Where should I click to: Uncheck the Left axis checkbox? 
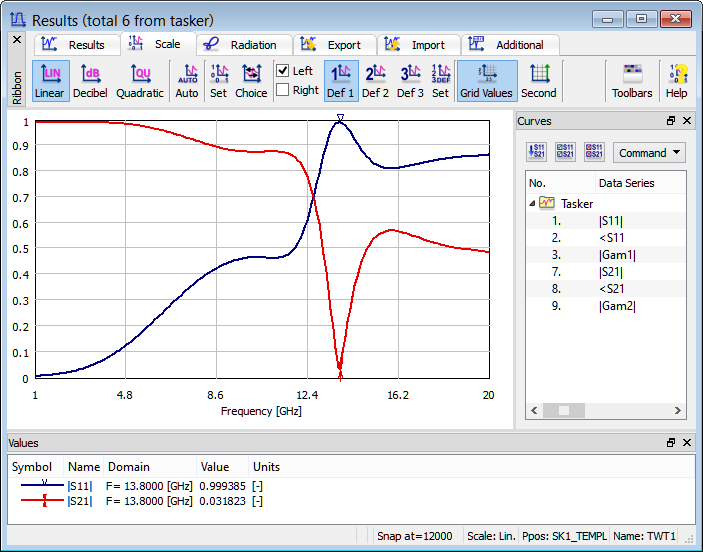tap(283, 71)
